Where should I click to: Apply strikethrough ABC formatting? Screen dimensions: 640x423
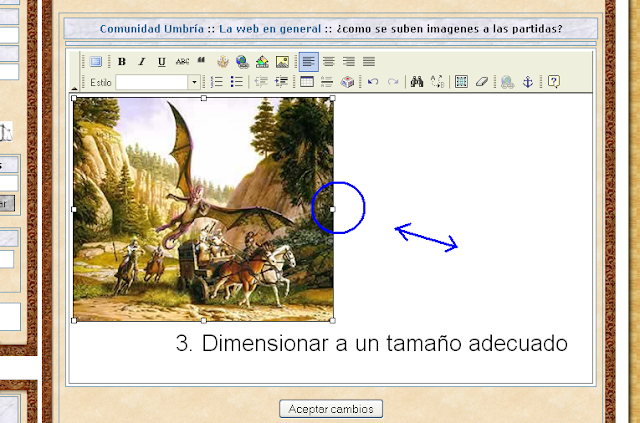pos(182,62)
